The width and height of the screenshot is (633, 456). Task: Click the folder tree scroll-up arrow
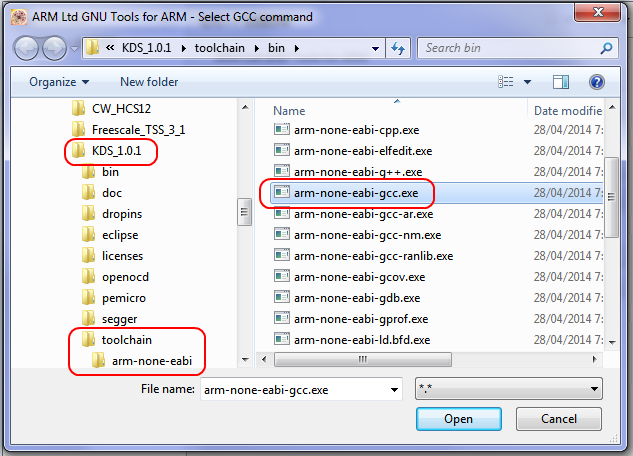coord(245,107)
